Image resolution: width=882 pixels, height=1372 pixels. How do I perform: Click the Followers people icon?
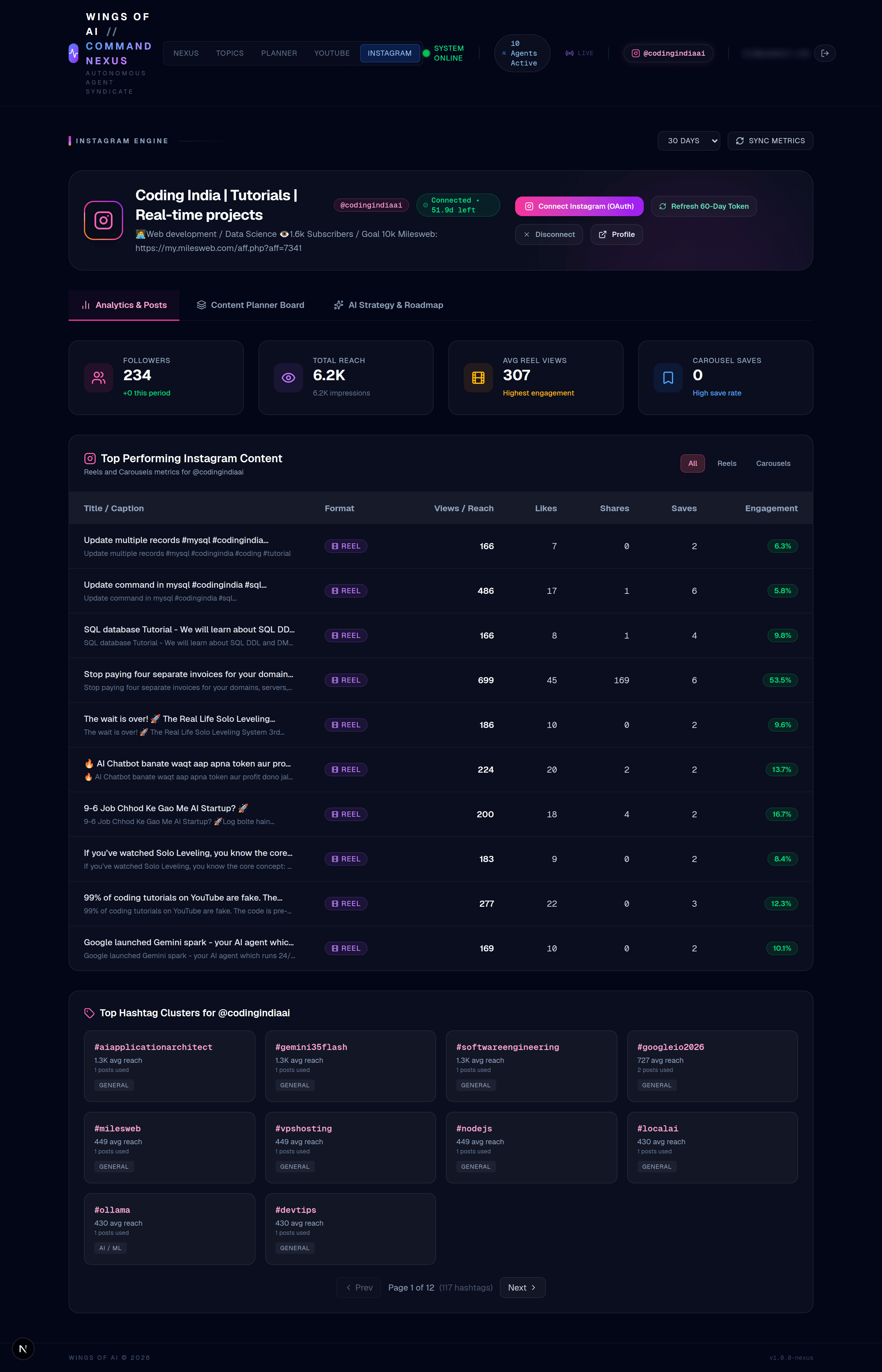click(x=99, y=378)
